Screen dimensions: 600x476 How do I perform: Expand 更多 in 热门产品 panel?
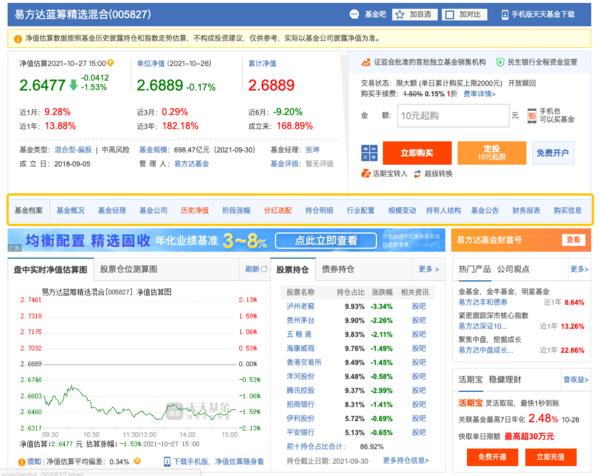coord(579,269)
